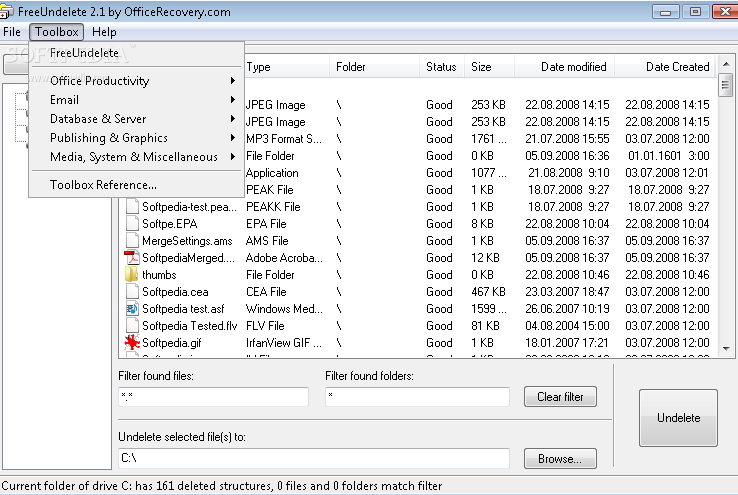
Task: Click the file list scroll-up arrow
Action: 726,64
